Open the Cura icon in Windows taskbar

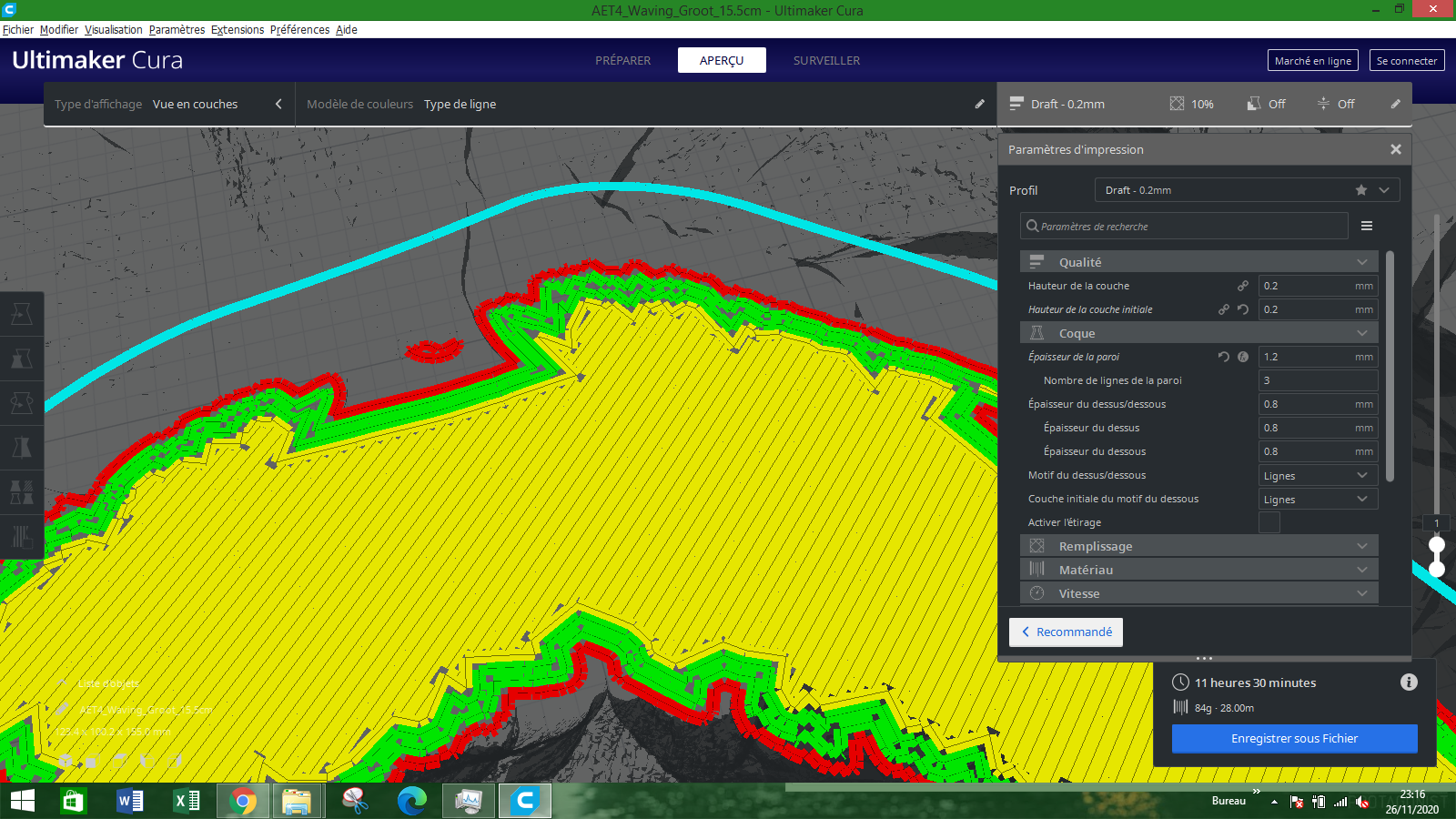click(525, 801)
